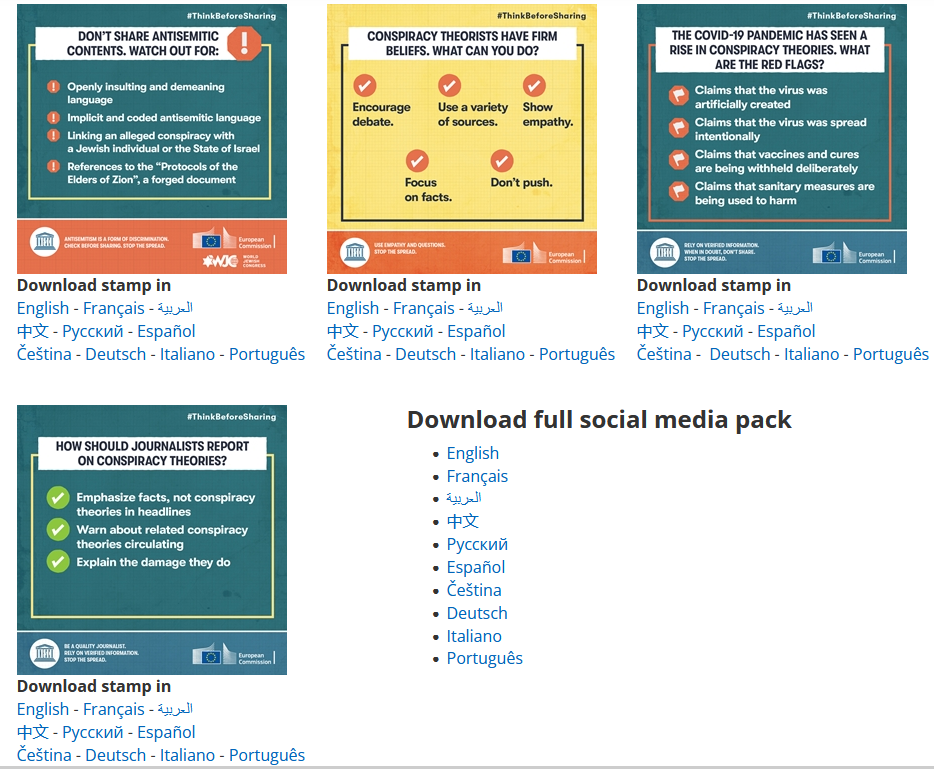This screenshot has width=934, height=769.
Task: Download full social media pack in 中文
Action: tap(463, 521)
